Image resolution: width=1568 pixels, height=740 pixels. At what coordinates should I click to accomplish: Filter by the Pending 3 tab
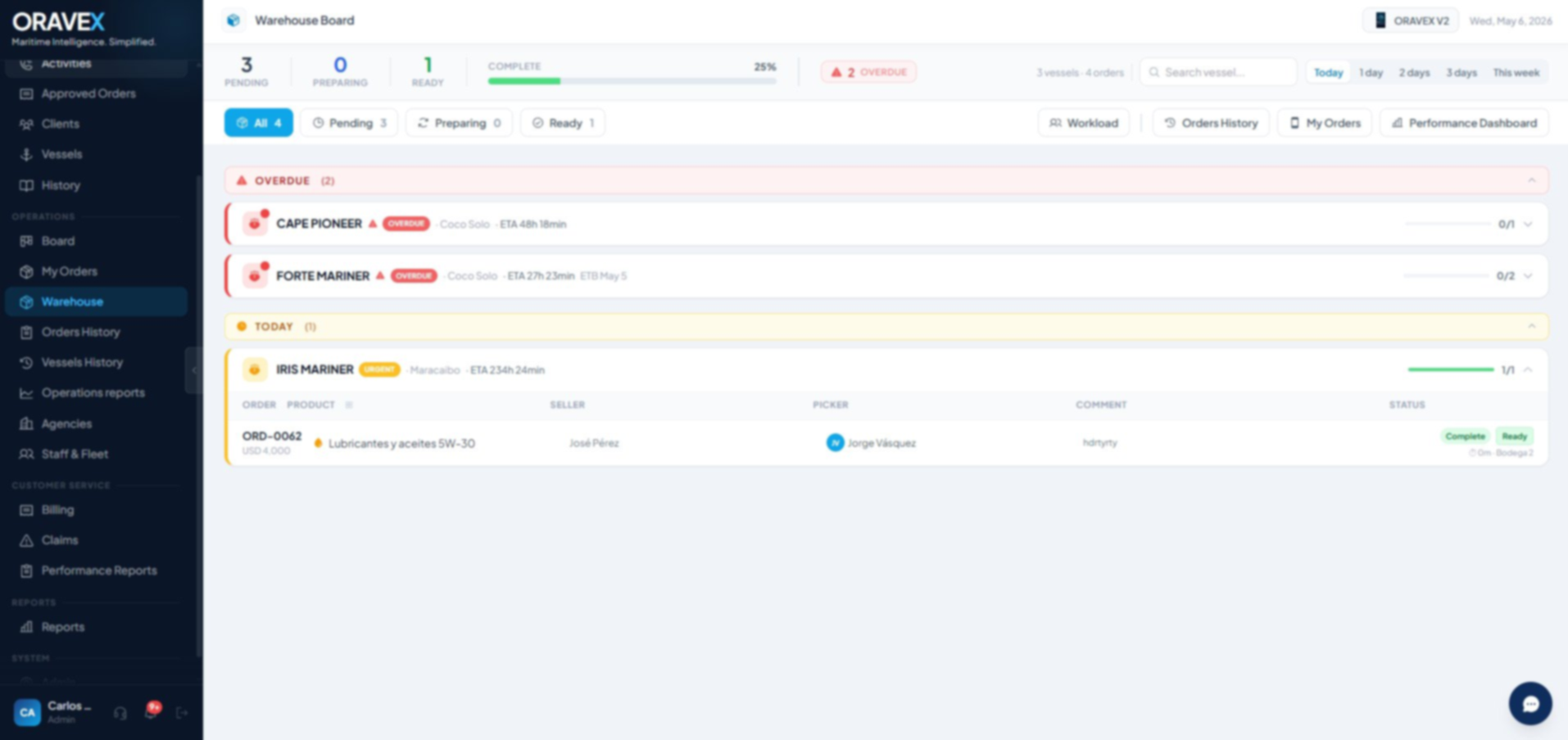click(x=349, y=123)
